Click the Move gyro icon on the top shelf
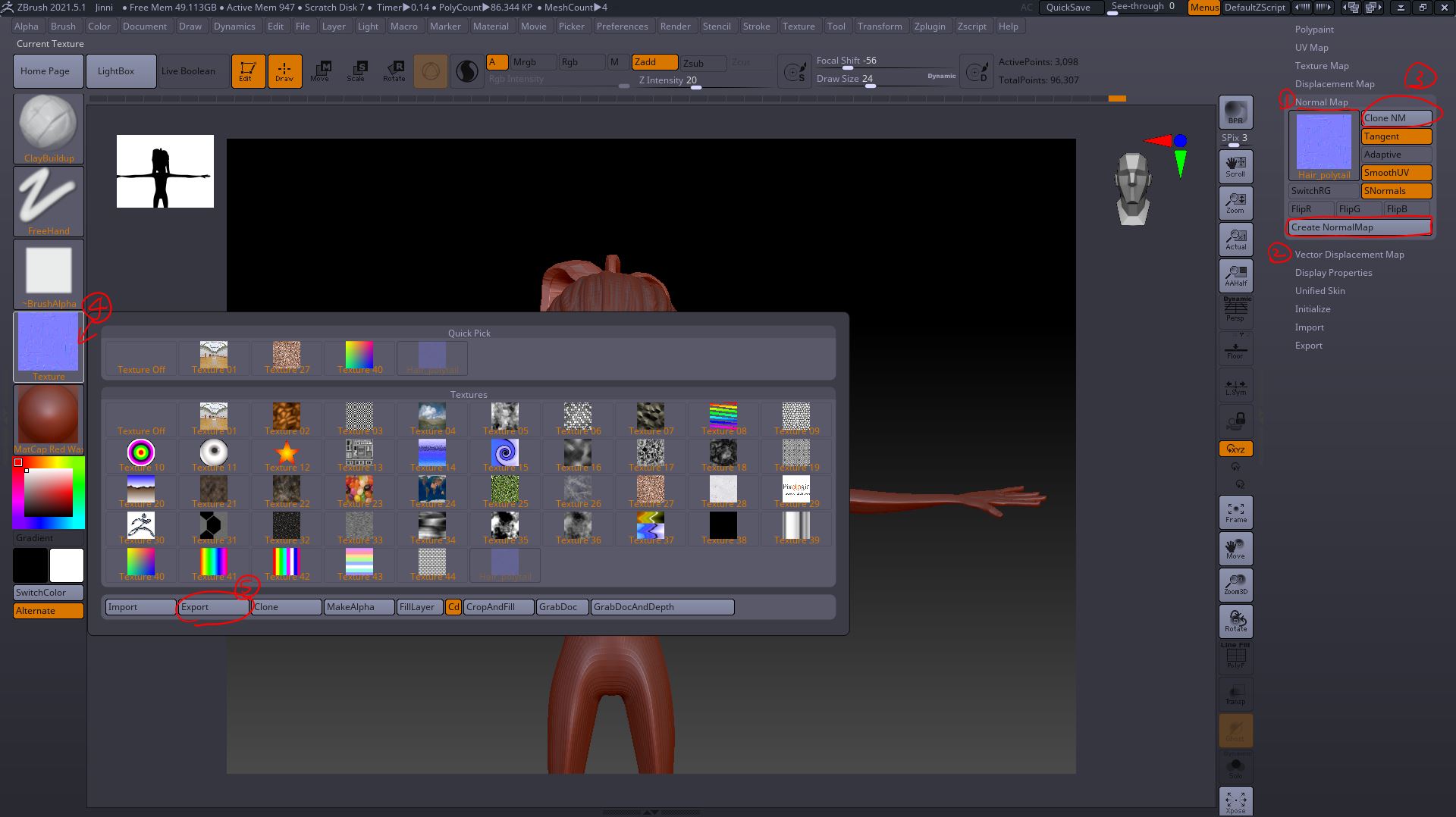Screen dimensions: 1456x817 tap(322, 70)
